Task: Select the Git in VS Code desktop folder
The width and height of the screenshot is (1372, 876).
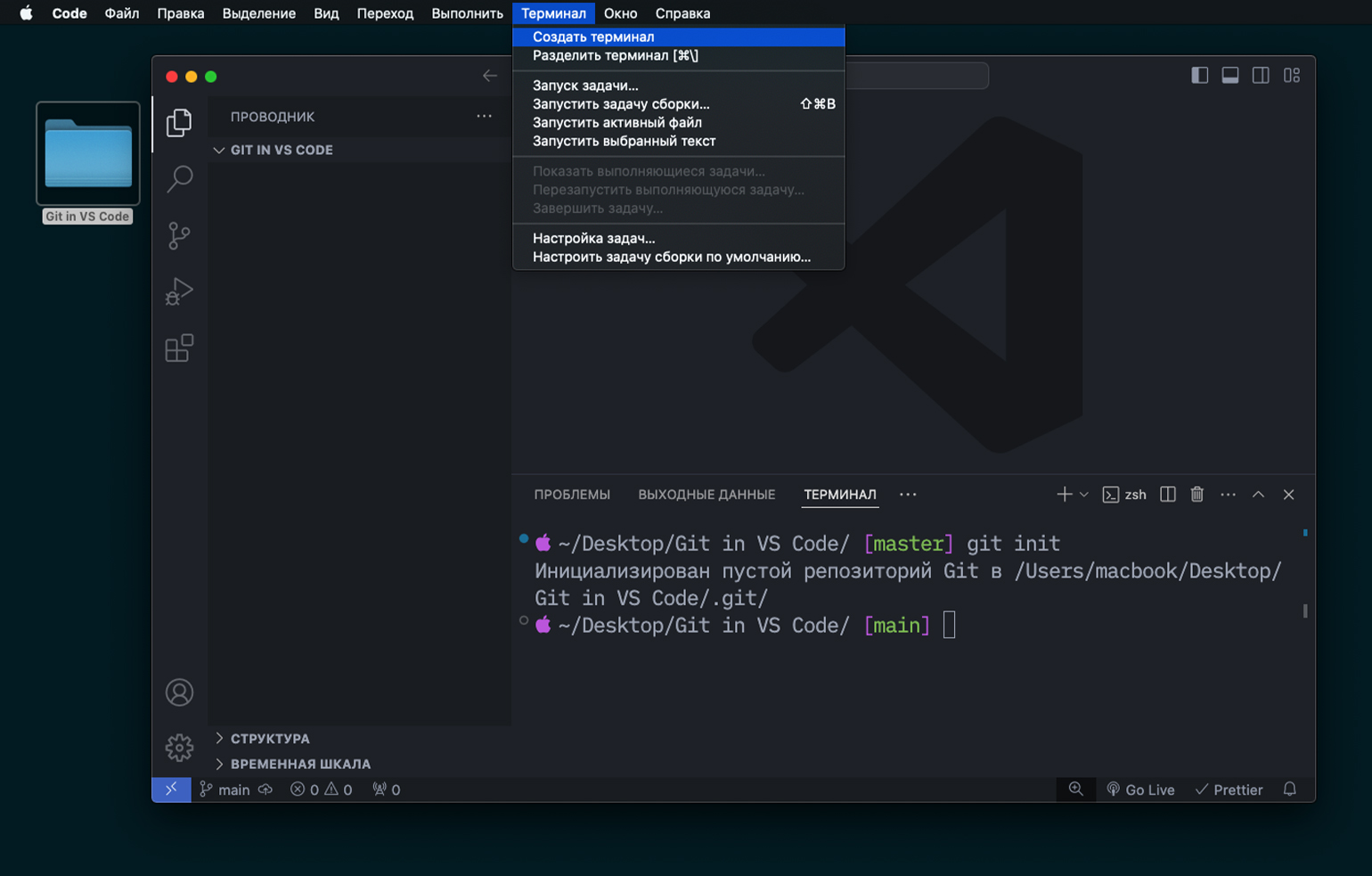Action: click(x=87, y=163)
